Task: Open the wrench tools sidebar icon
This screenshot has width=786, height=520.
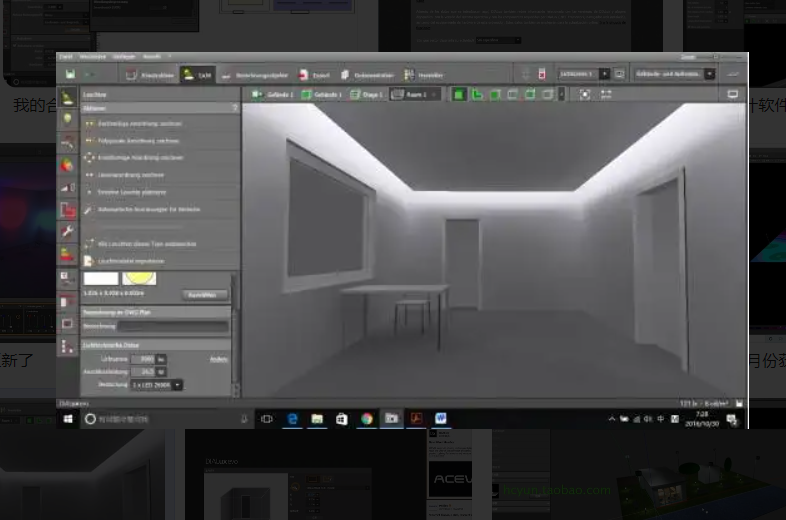Action: (67, 232)
